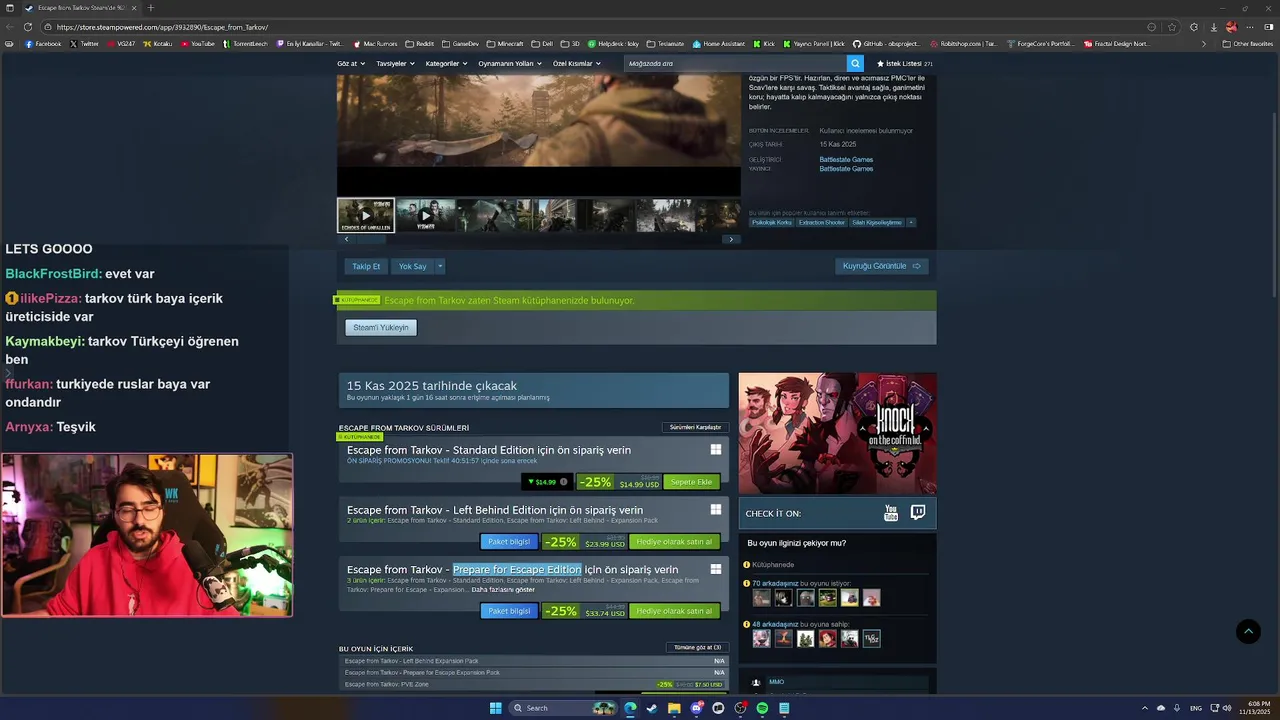The width and height of the screenshot is (1280, 720).
Task: Open the Reddit bookmark
Action: coord(420,44)
